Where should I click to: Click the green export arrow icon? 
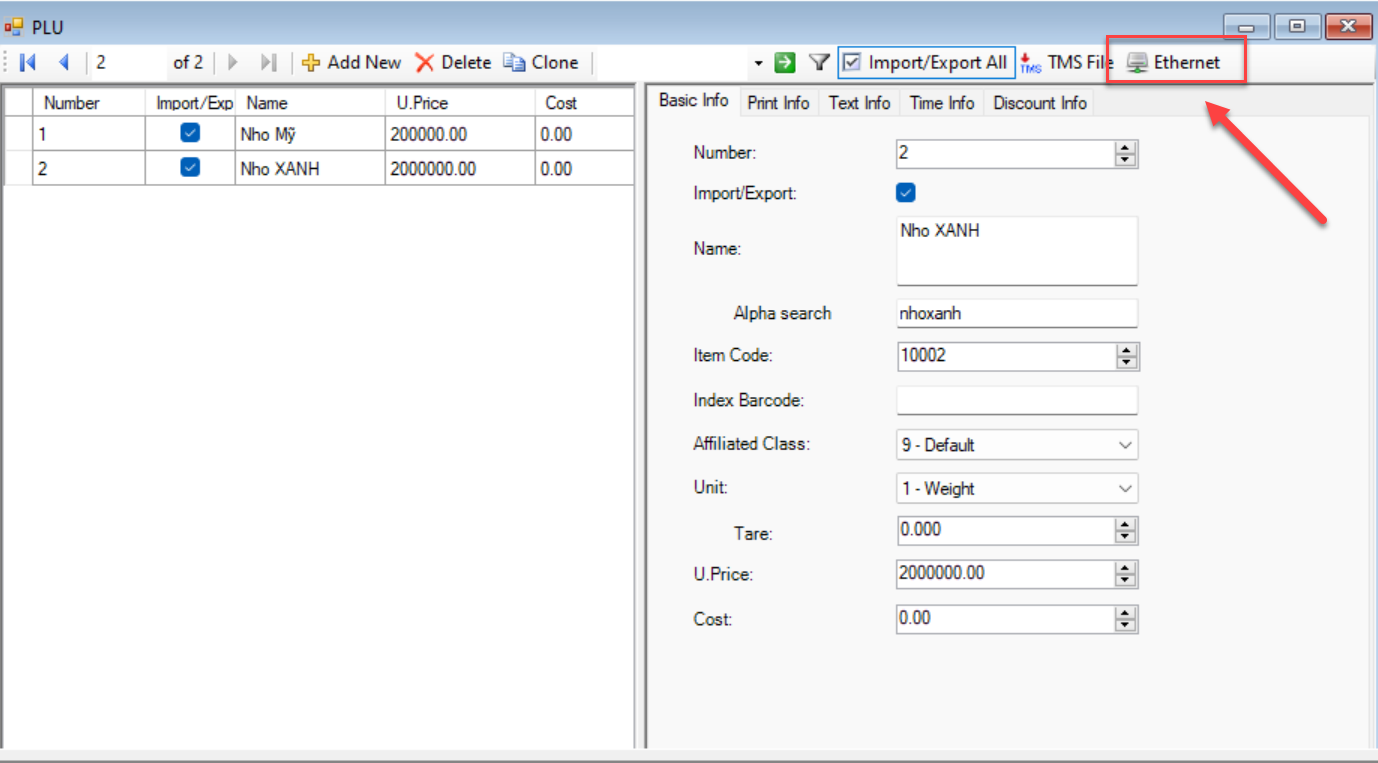(x=785, y=63)
